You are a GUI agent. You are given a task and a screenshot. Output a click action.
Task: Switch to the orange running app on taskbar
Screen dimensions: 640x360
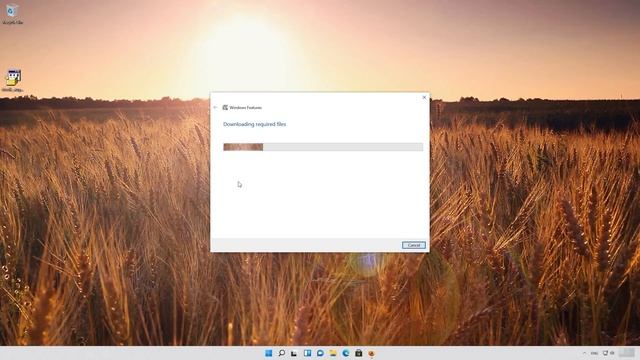[x=371, y=353]
